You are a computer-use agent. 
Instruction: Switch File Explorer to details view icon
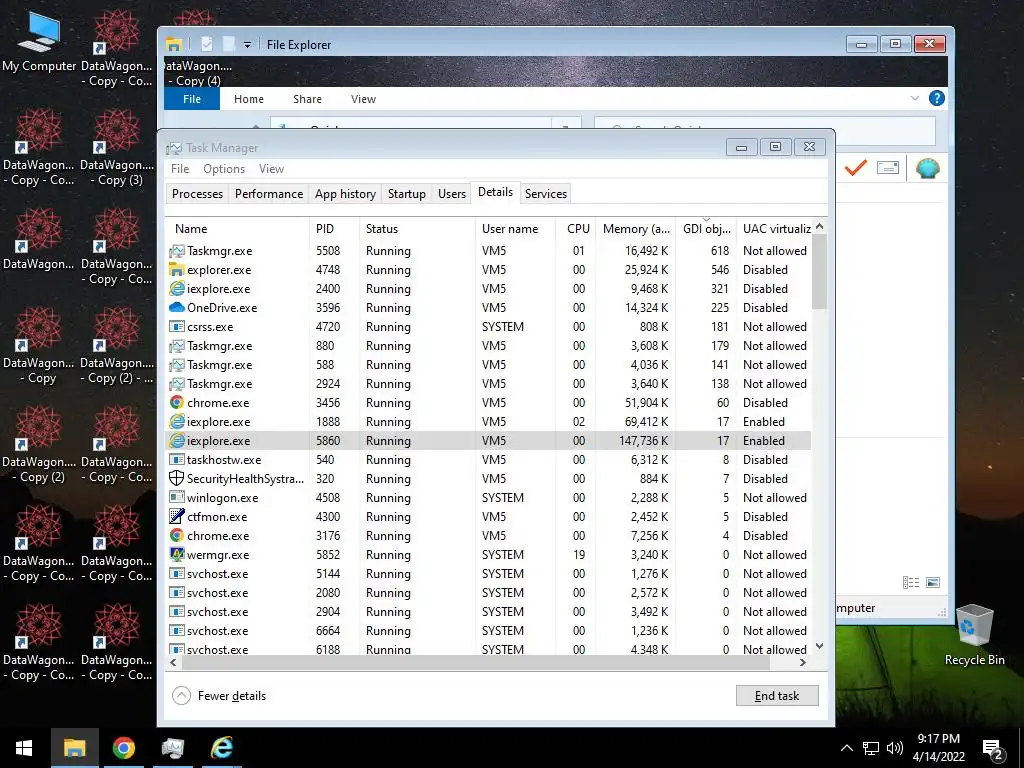pos(910,583)
